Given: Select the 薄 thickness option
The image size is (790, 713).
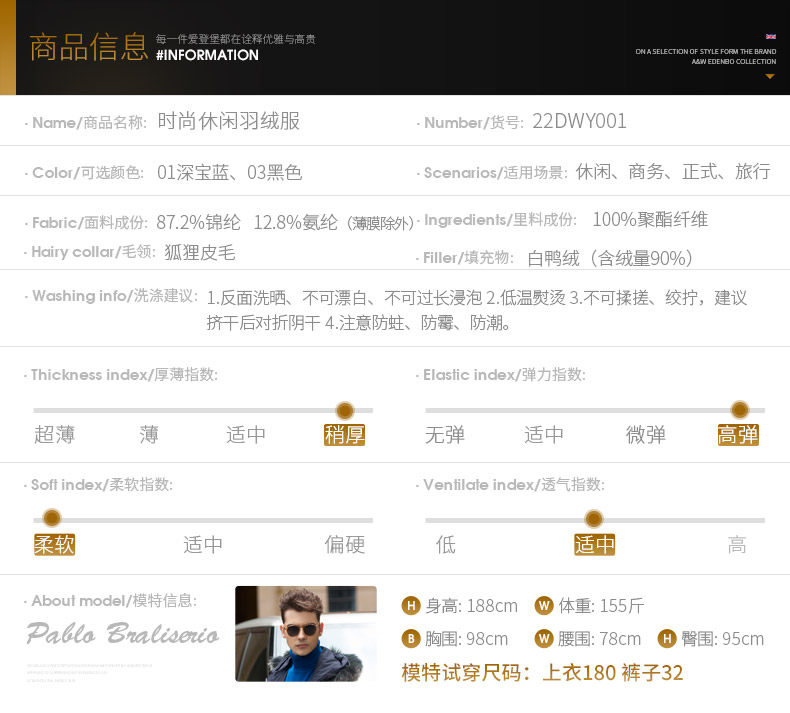Looking at the screenshot, I should click(x=149, y=435).
